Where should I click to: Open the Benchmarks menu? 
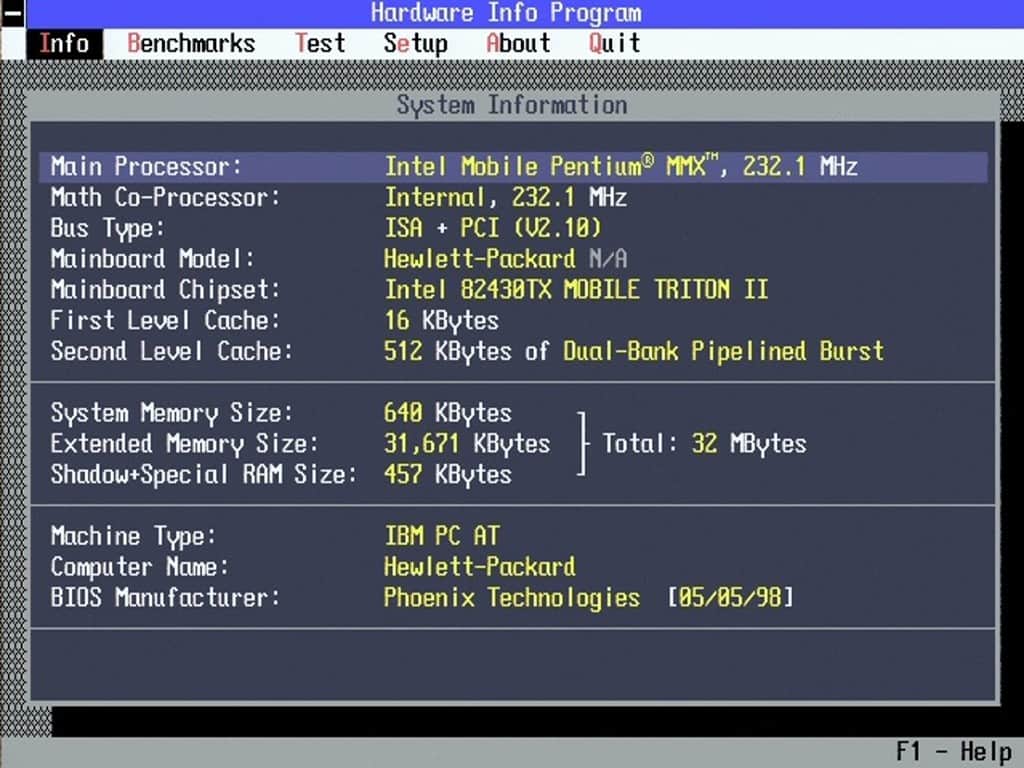(191, 44)
